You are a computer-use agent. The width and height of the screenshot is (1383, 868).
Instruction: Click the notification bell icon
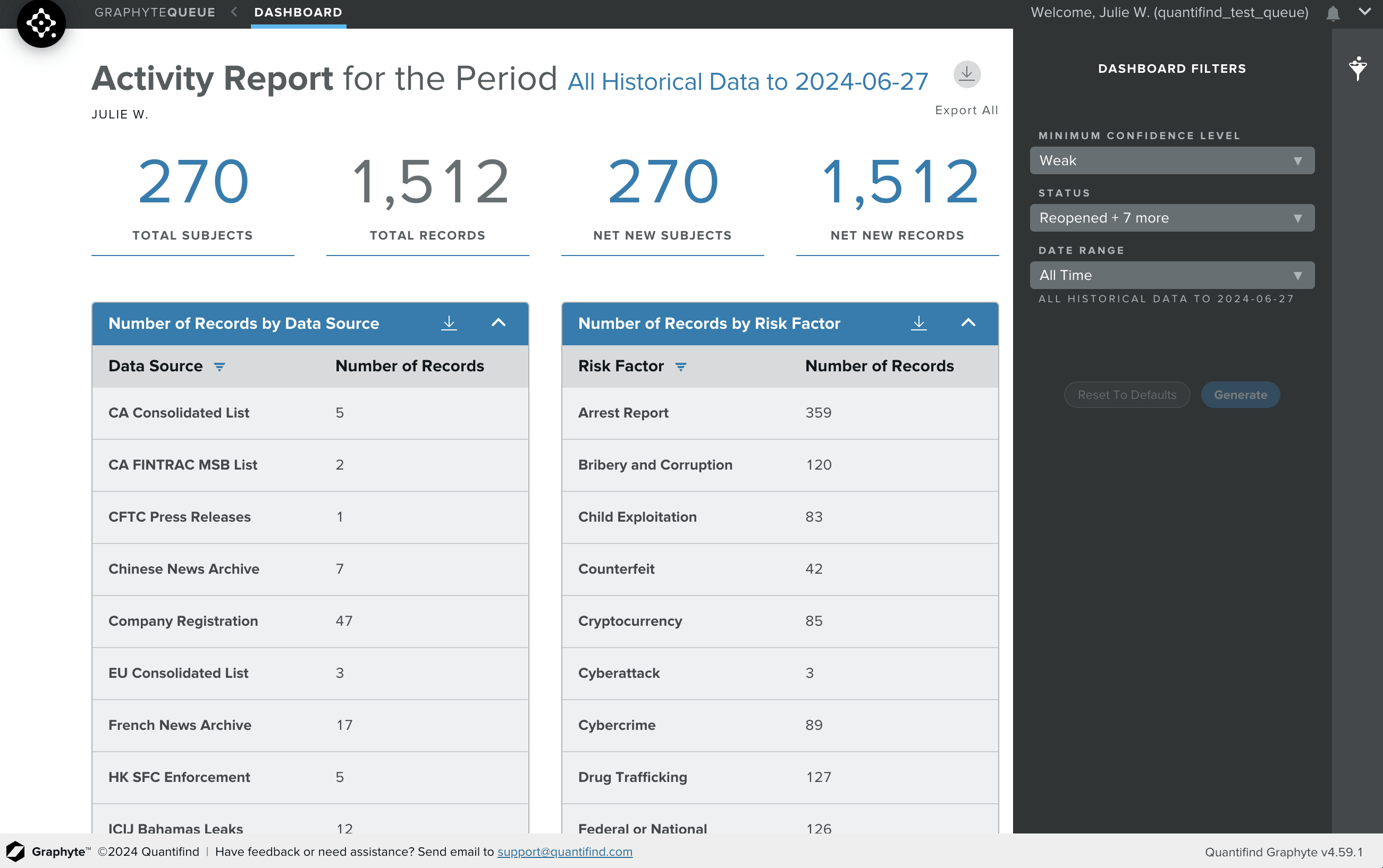tap(1333, 13)
